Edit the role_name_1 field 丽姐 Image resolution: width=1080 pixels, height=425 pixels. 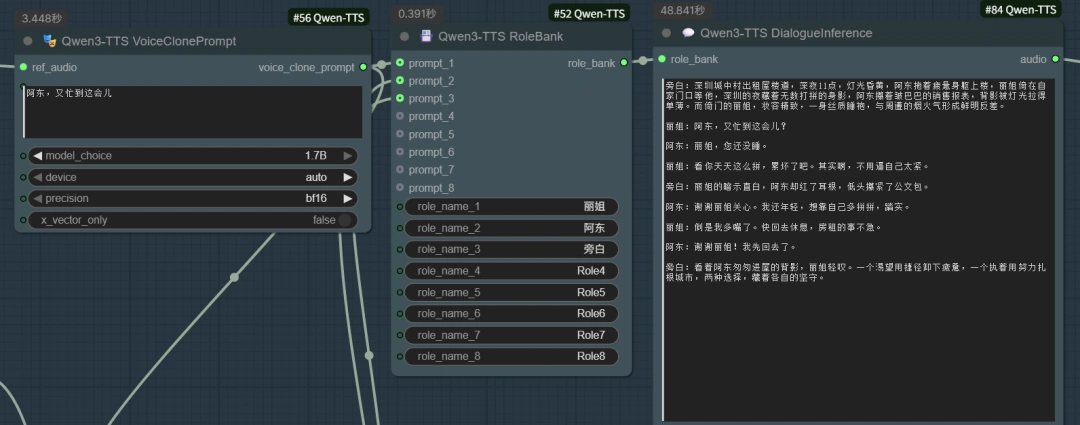point(512,207)
